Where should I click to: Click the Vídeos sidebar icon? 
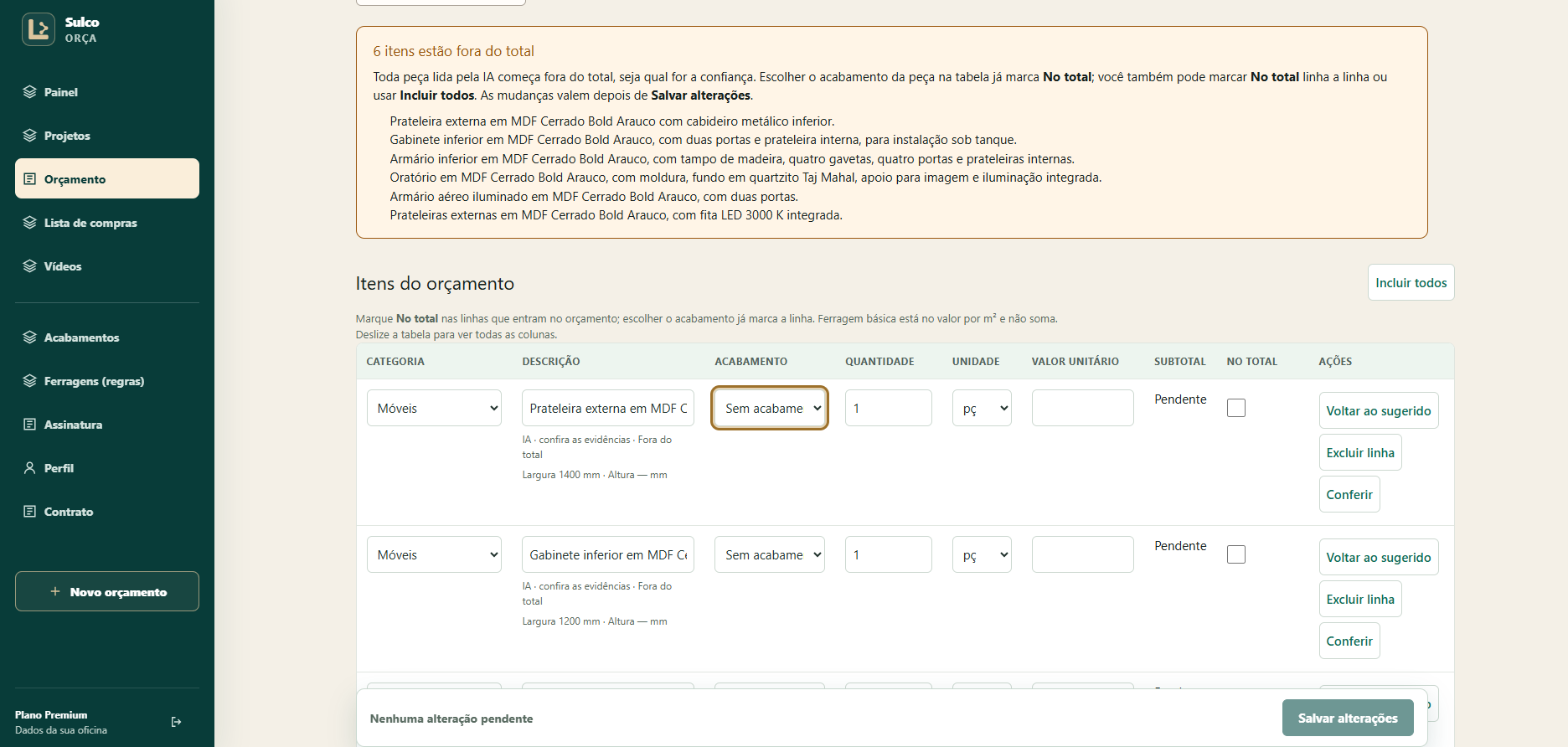click(x=30, y=266)
